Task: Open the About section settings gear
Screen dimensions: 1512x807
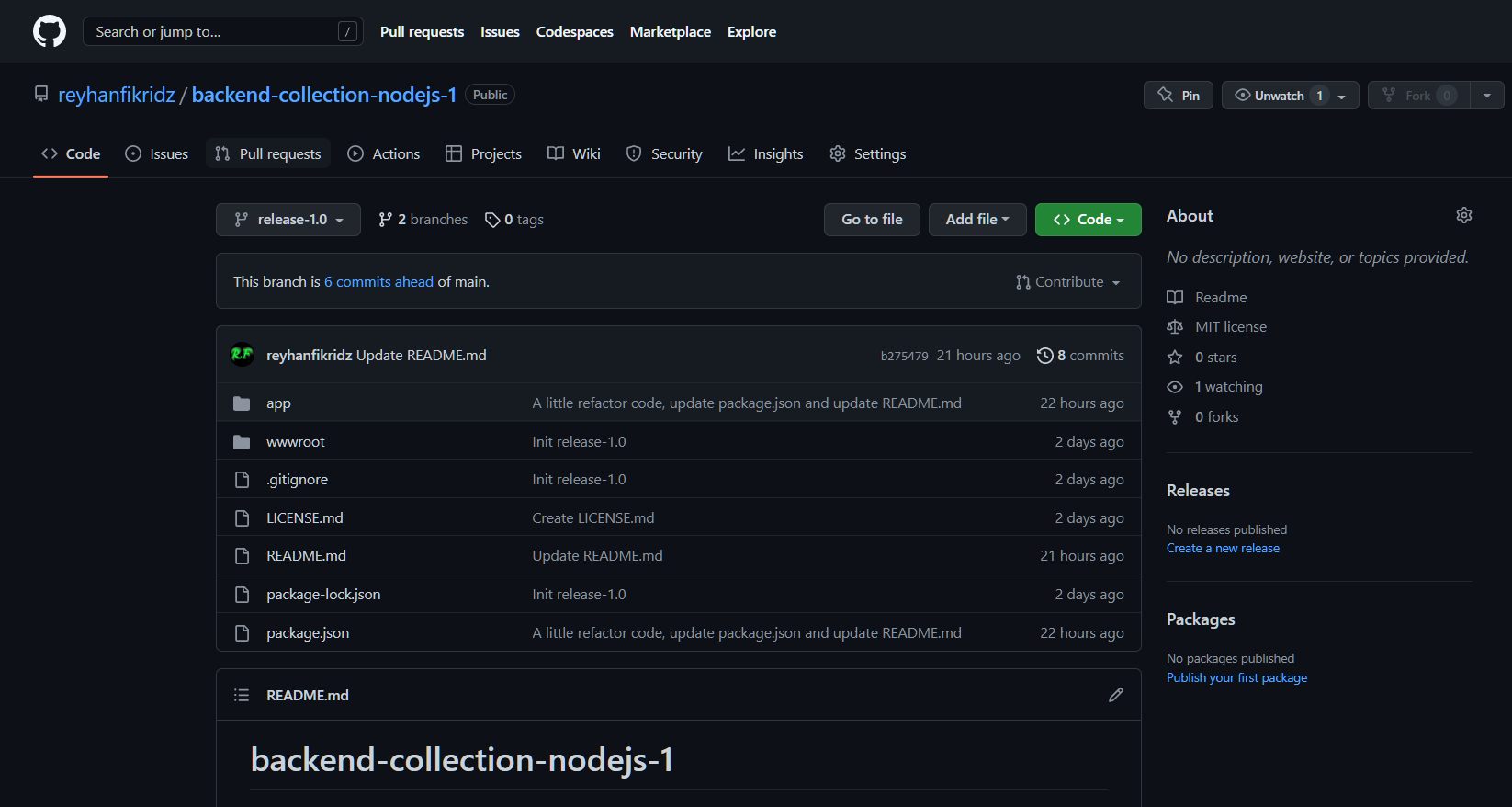Action: (x=1464, y=215)
